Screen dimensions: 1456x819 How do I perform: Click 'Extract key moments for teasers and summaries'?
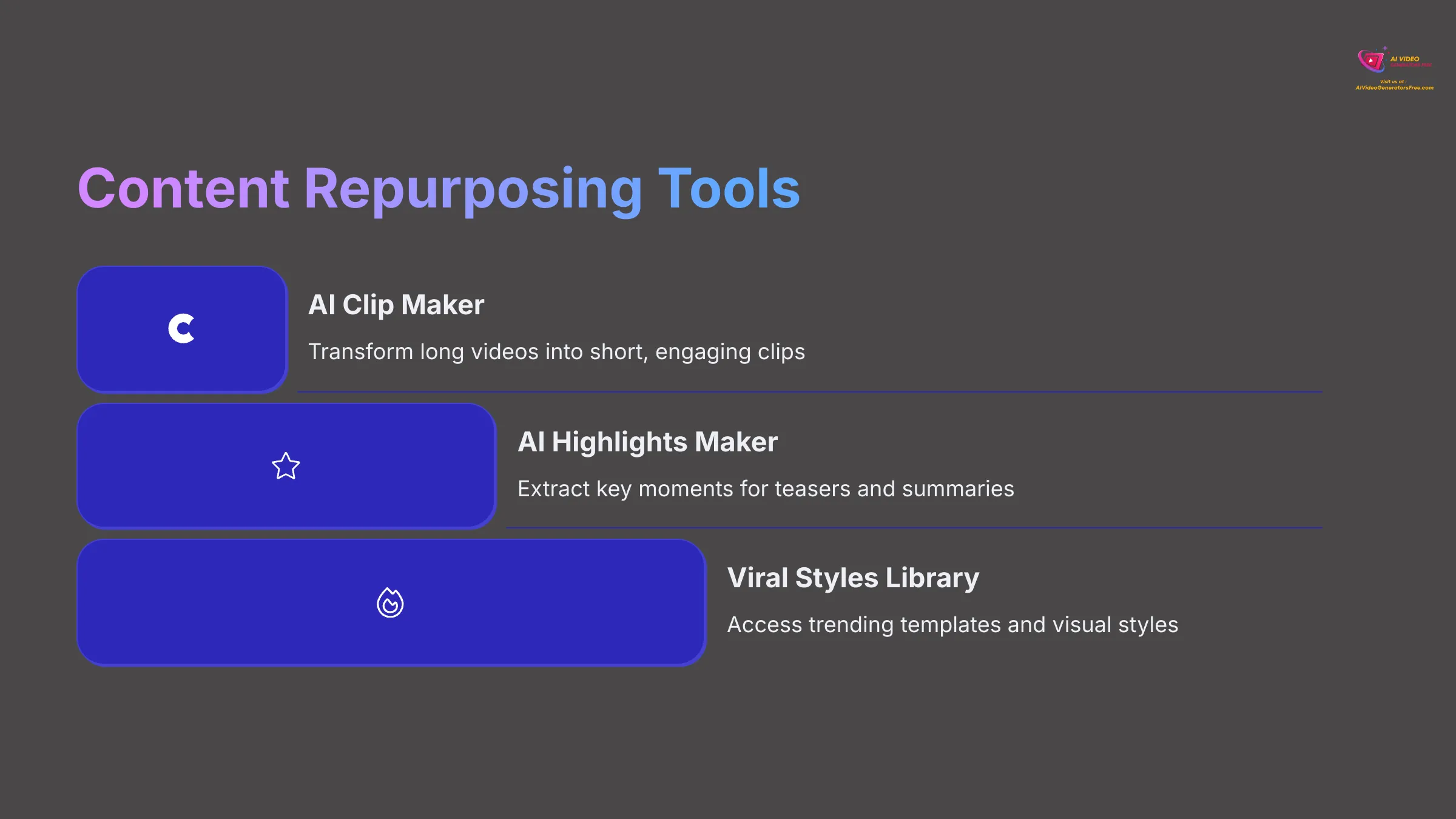tap(766, 489)
